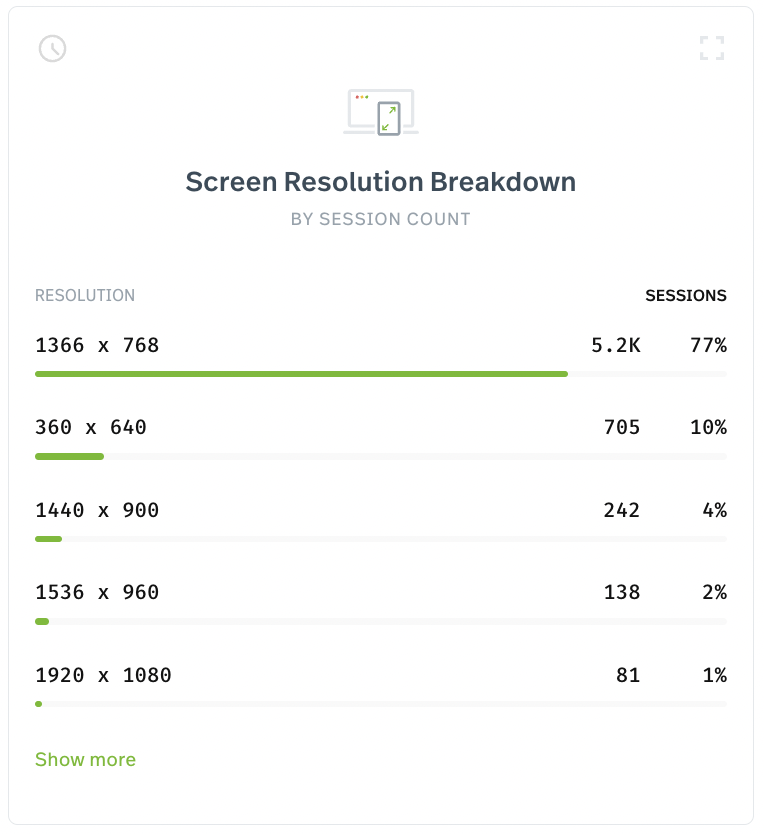Image resolution: width=764 pixels, height=834 pixels.
Task: Click the 2% progress bar for 1536 x 960
Action: [x=42, y=621]
